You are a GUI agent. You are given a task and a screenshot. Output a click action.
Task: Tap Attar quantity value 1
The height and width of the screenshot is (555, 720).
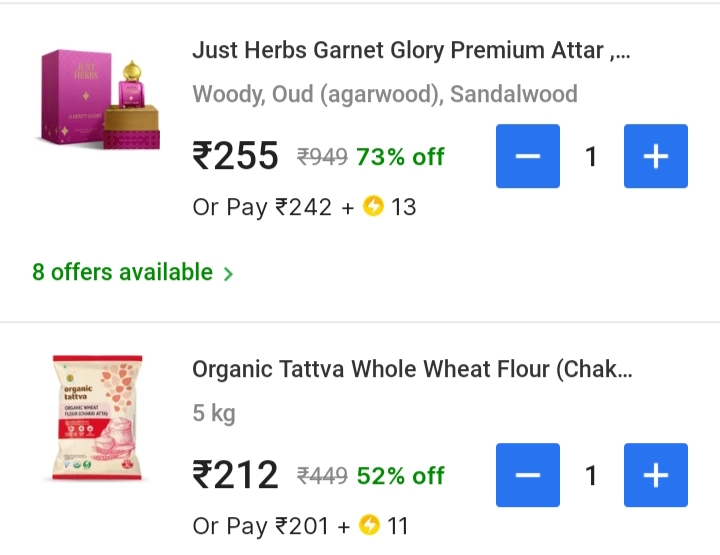pos(591,156)
